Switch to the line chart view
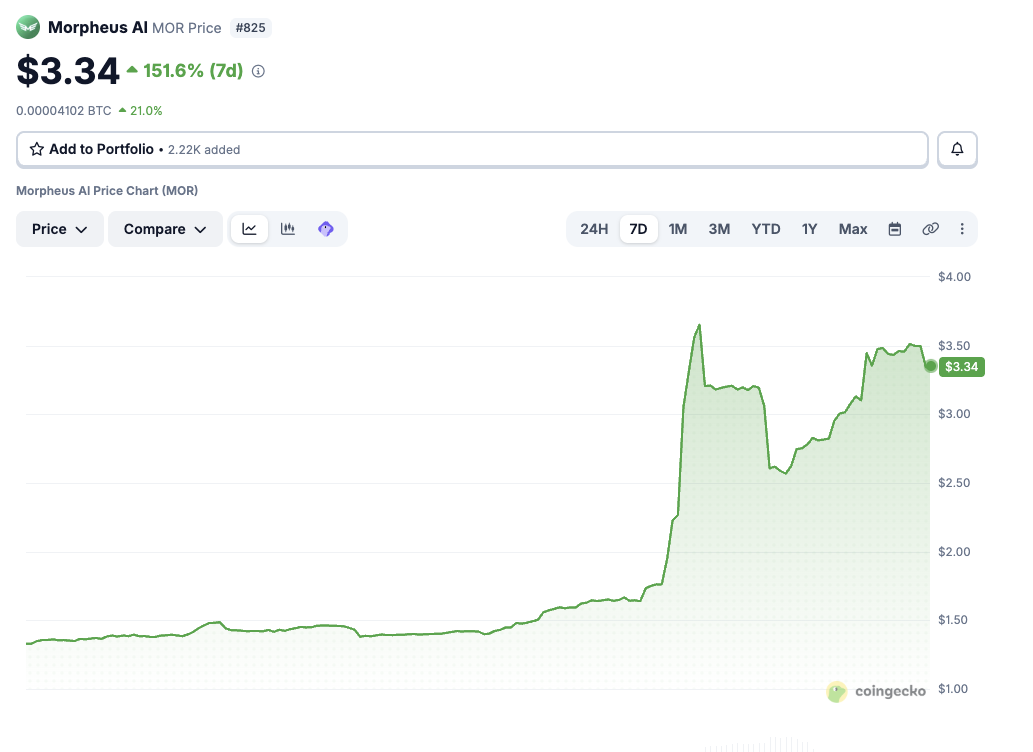The height and width of the screenshot is (752, 1033). click(x=249, y=229)
